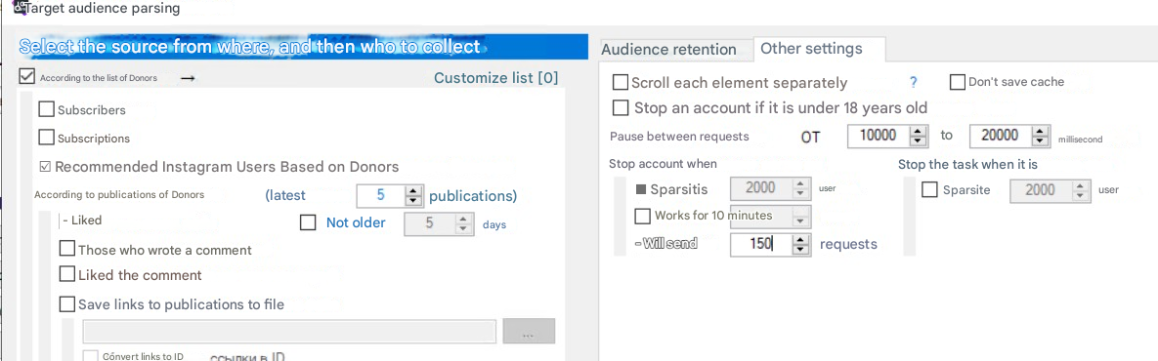Click the browse button next to file path
This screenshot has width=1158, height=361.
528,331
